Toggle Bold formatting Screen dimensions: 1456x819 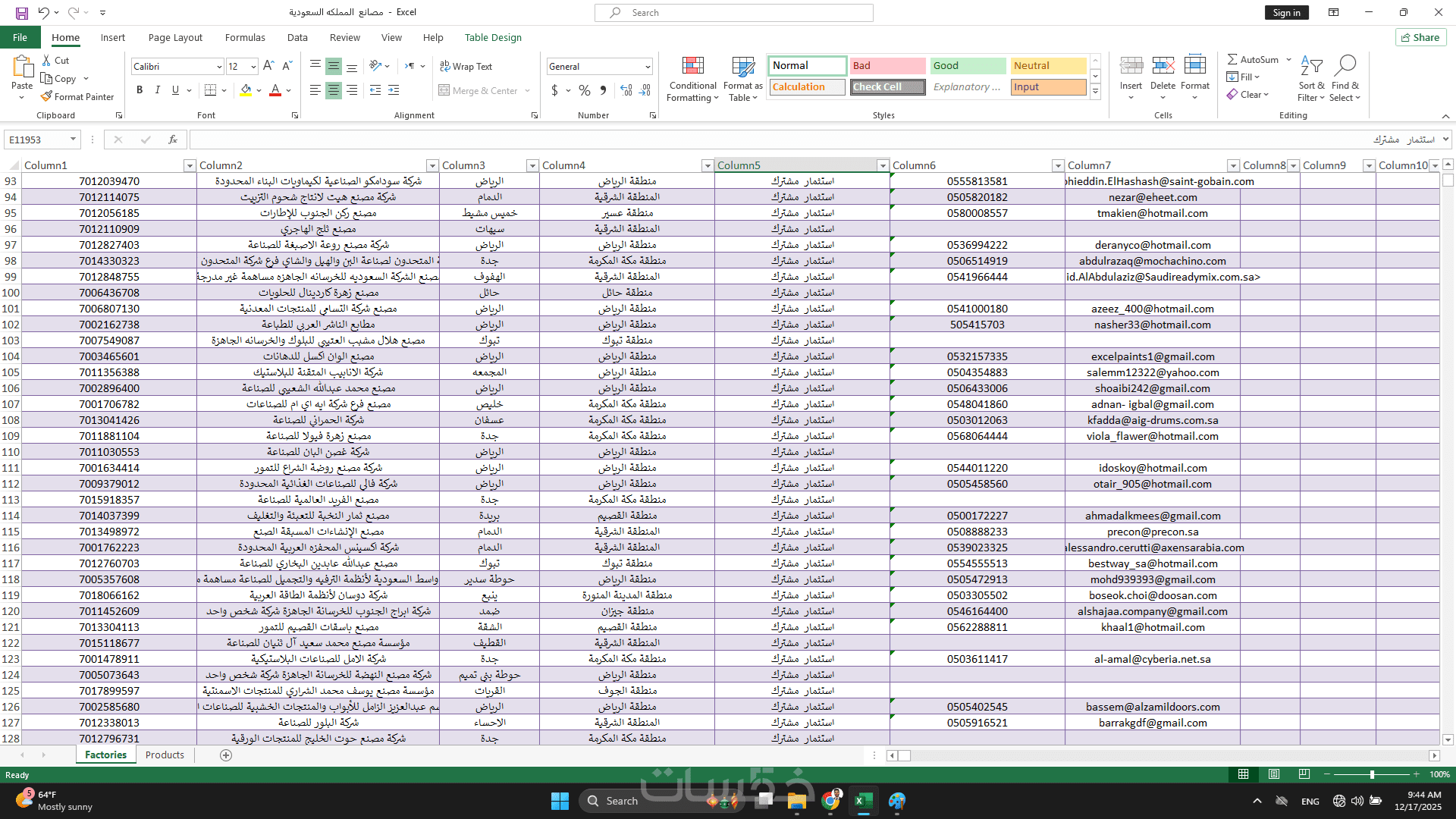tap(140, 90)
